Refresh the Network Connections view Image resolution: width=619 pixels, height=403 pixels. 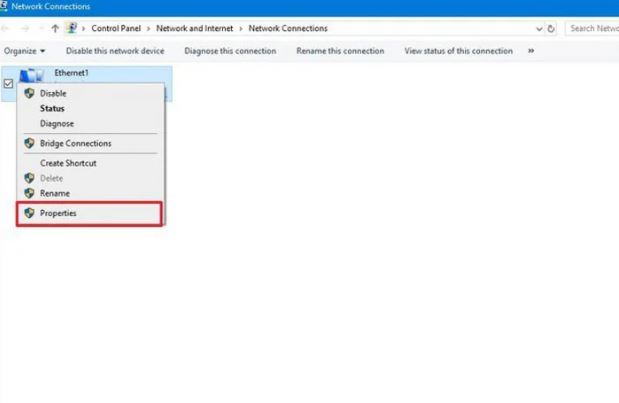click(551, 28)
